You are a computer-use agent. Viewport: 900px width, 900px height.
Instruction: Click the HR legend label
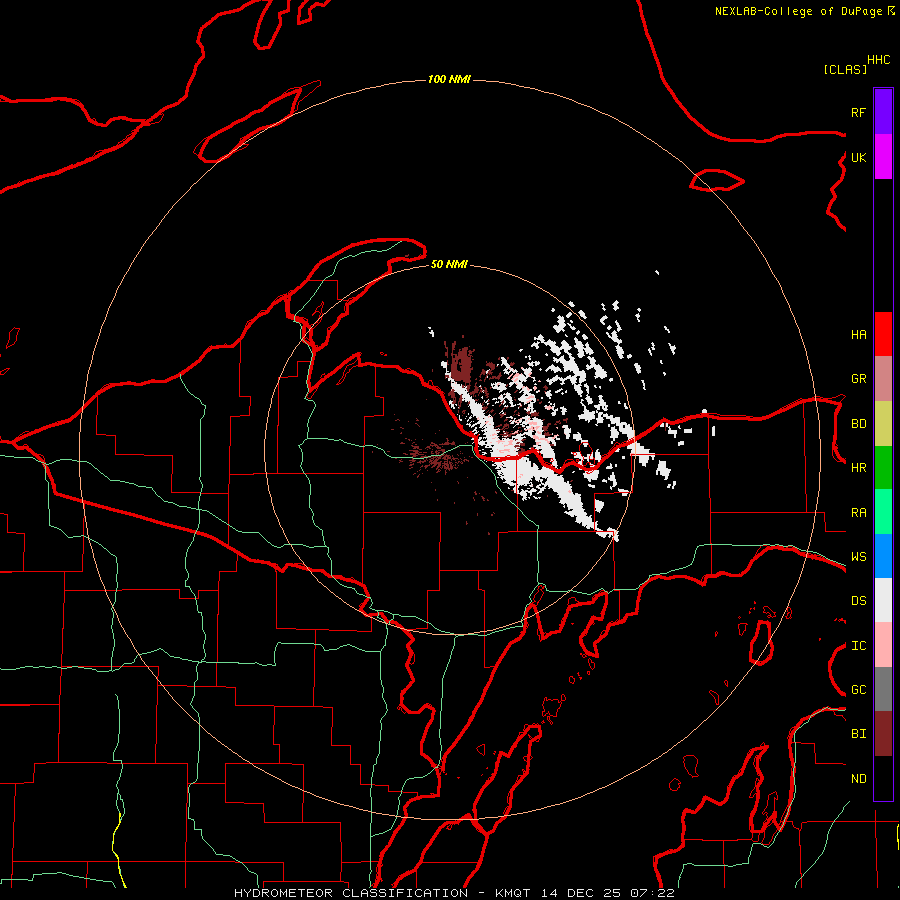tap(858, 468)
